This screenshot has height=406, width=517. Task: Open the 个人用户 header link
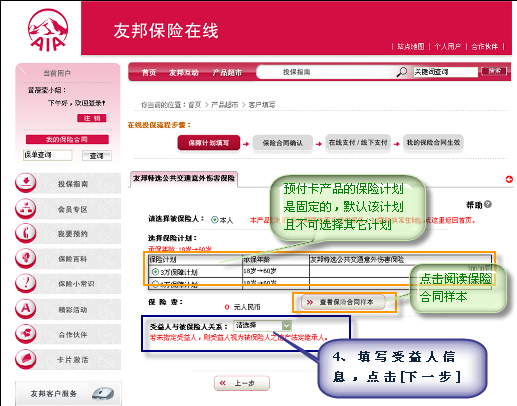point(448,46)
